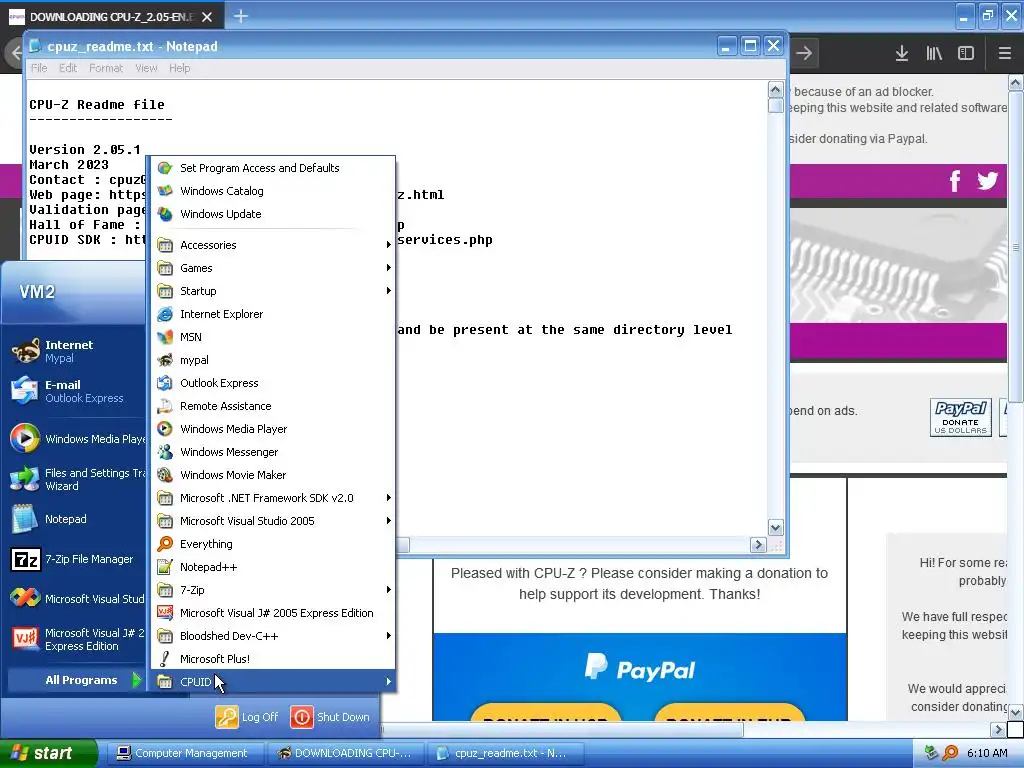Toggle browser sidebar icon
1024x768 pixels.
click(966, 53)
